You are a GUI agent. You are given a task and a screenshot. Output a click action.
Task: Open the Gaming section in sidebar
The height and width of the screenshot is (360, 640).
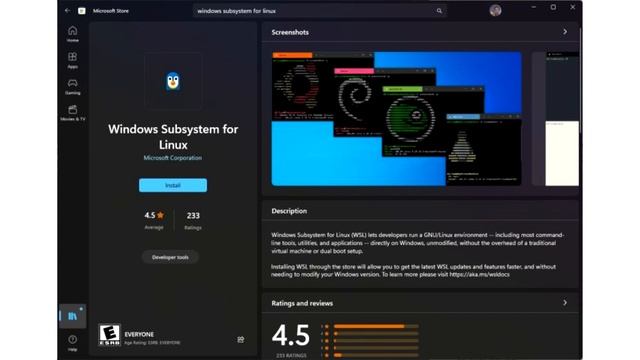pos(73,87)
